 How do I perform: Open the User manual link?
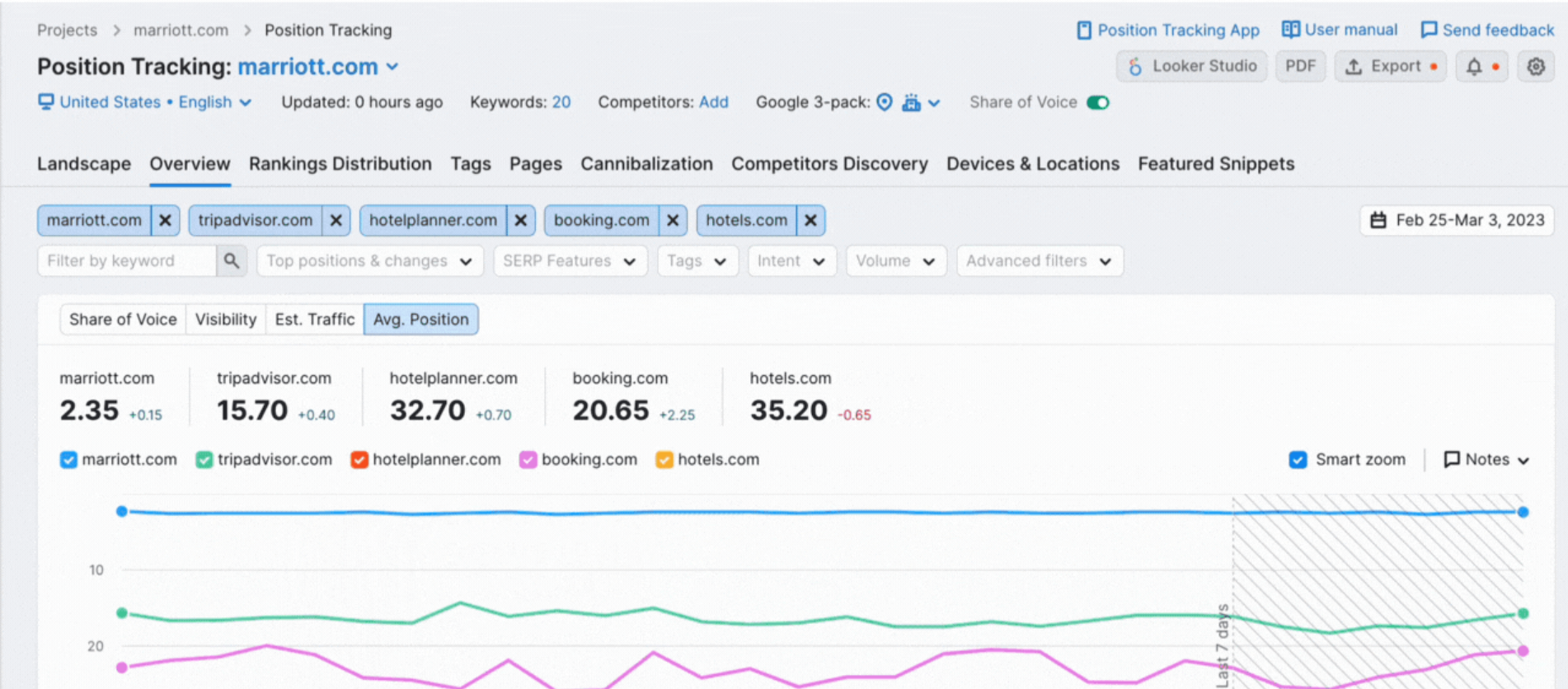point(1340,30)
